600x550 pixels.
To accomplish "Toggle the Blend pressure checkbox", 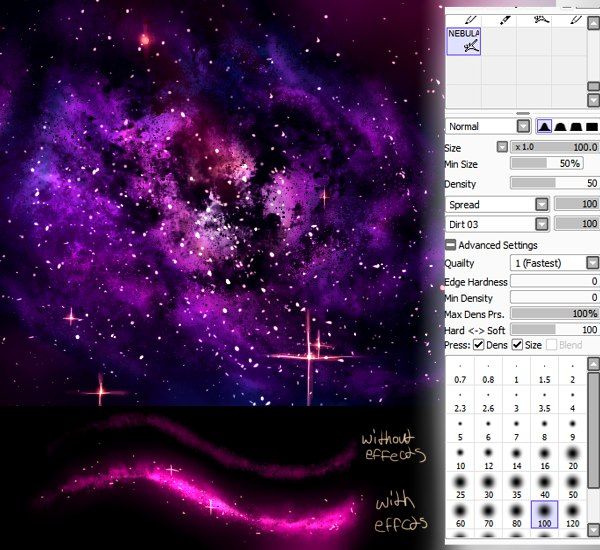I will coord(551,345).
